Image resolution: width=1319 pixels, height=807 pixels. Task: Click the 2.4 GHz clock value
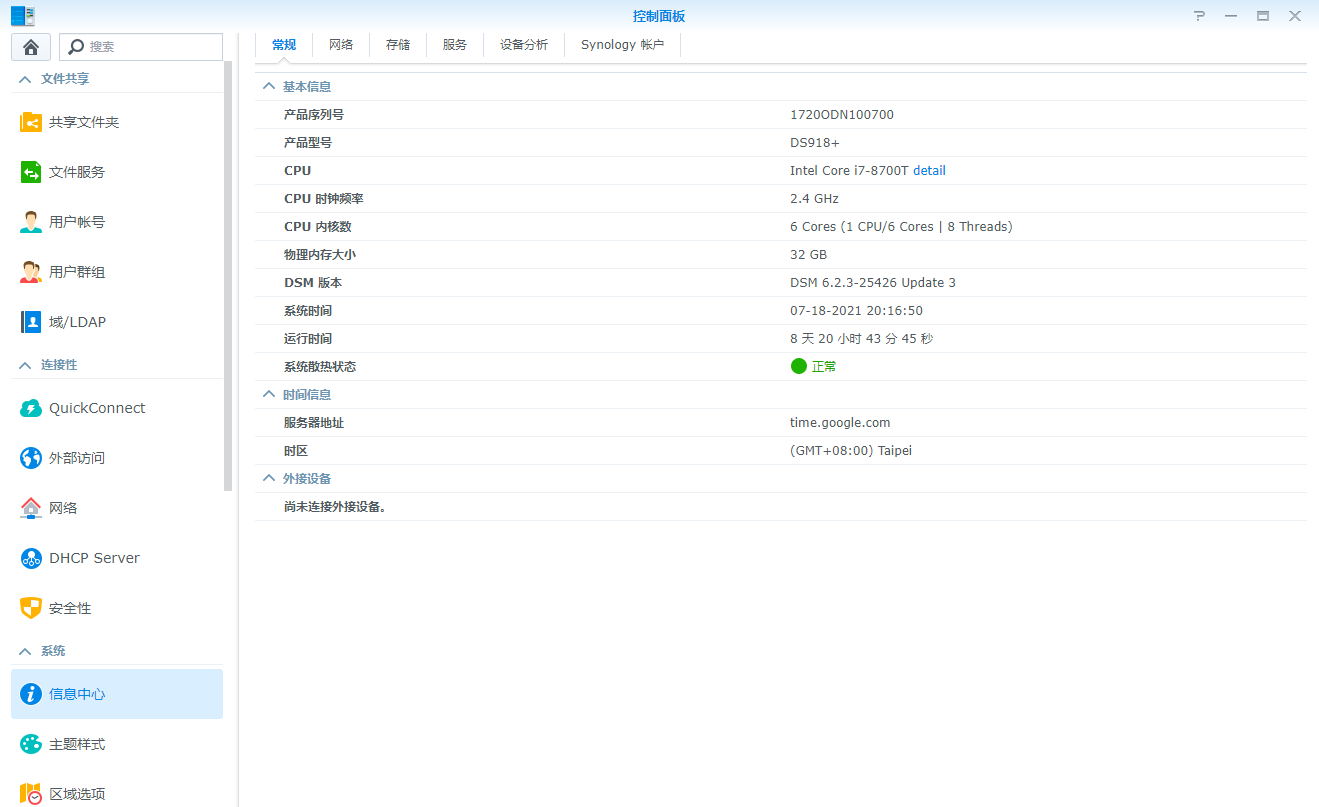pyautogui.click(x=814, y=199)
